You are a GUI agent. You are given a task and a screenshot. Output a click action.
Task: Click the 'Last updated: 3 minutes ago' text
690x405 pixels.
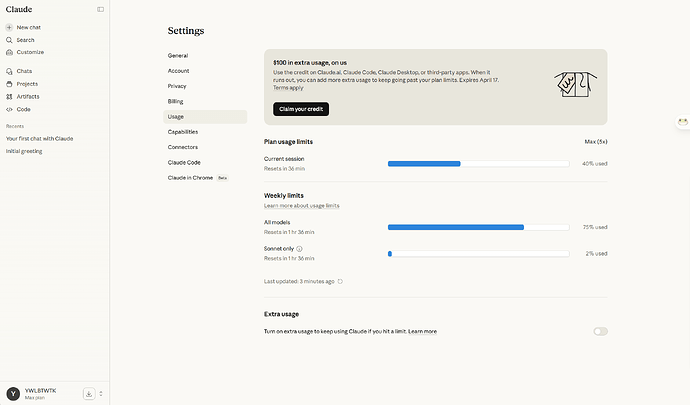pyautogui.click(x=299, y=281)
